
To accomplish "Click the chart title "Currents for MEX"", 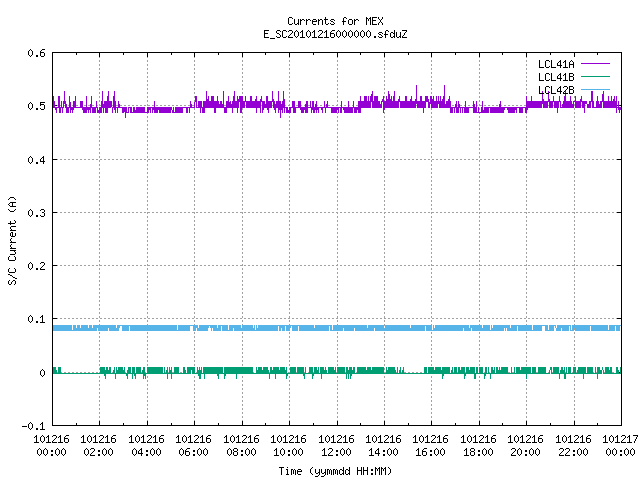I will pyautogui.click(x=335, y=21).
